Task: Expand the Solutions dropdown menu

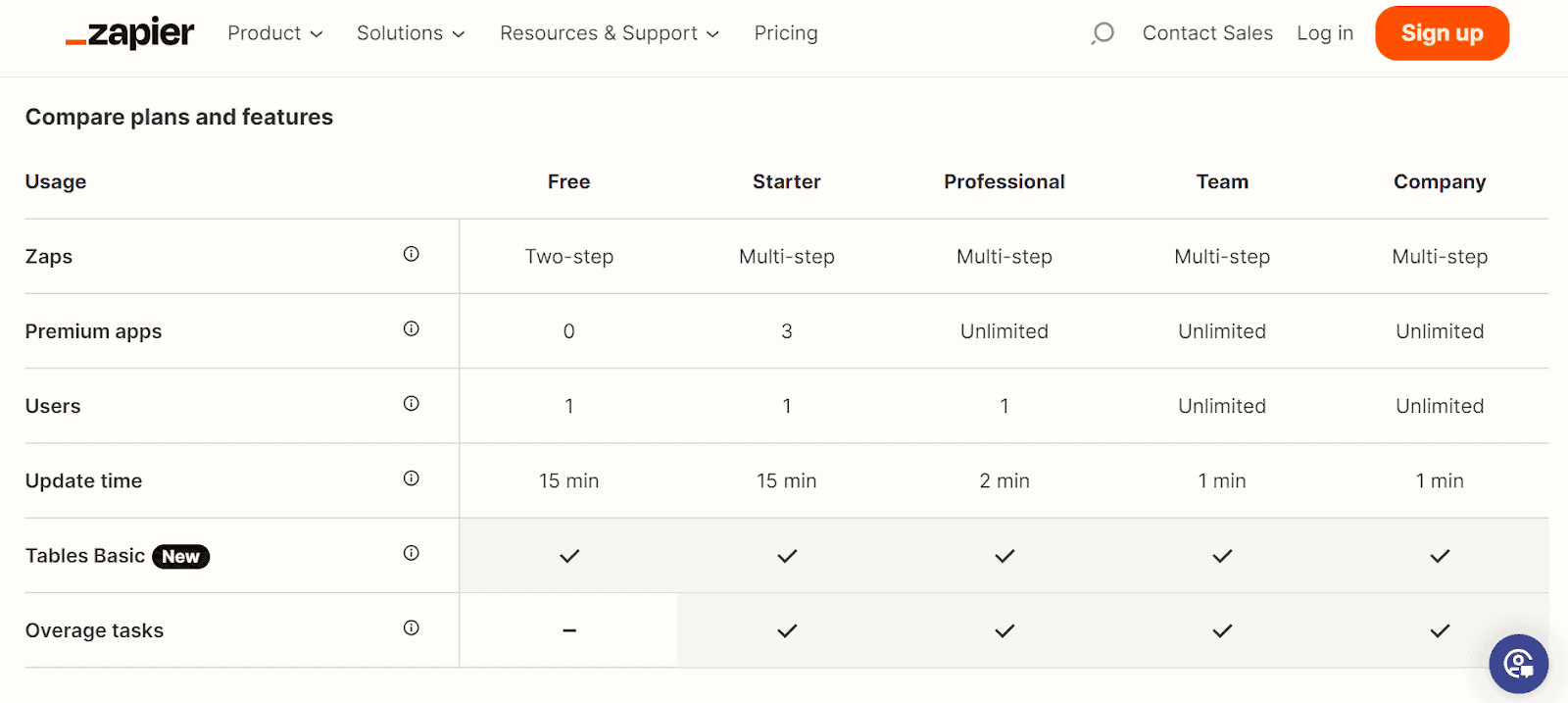Action: pyautogui.click(x=410, y=33)
